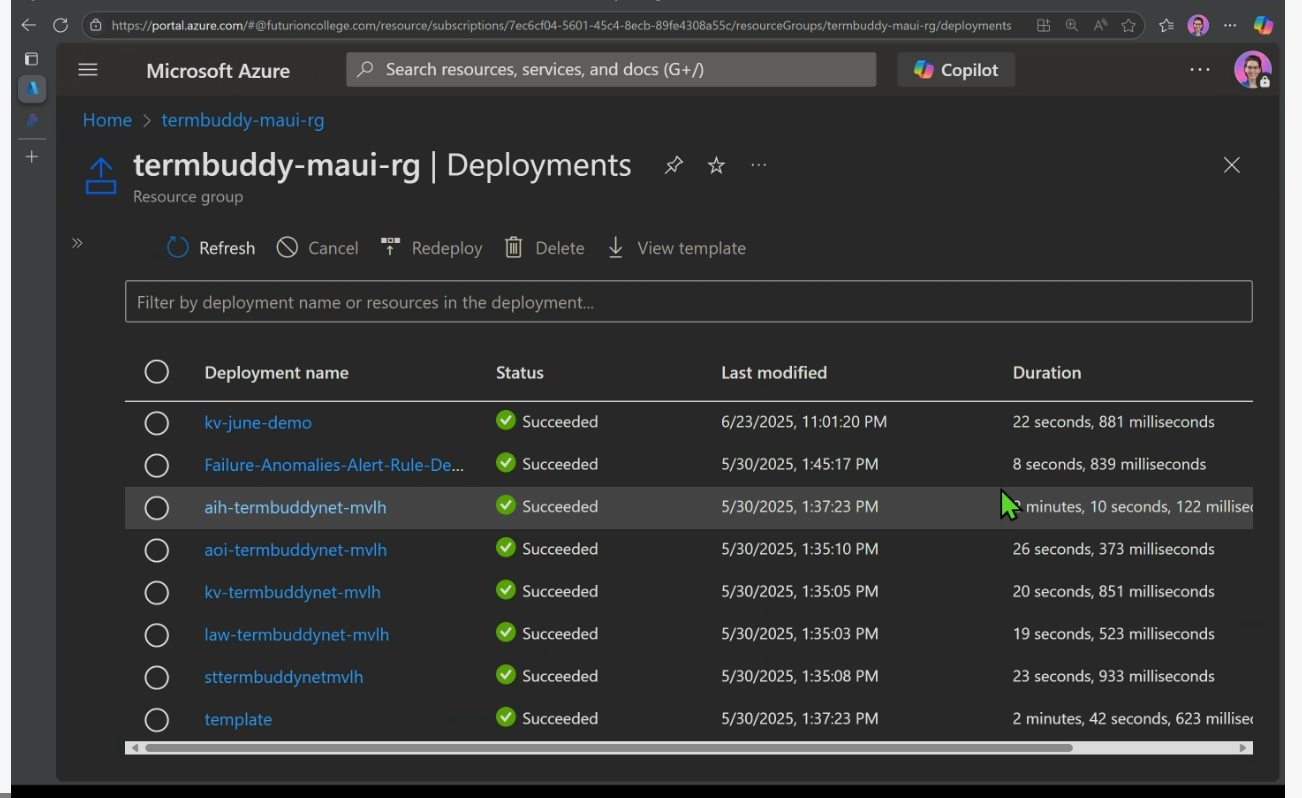Go to termbuddy-maui-rg breadcrumb

click(x=243, y=120)
